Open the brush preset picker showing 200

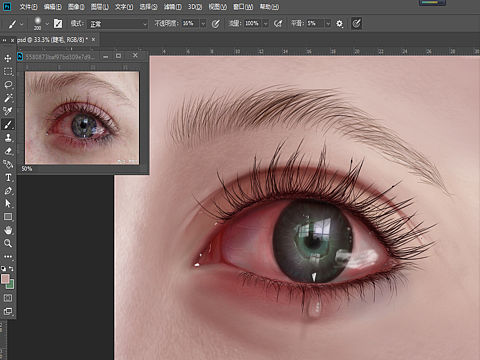41,24
